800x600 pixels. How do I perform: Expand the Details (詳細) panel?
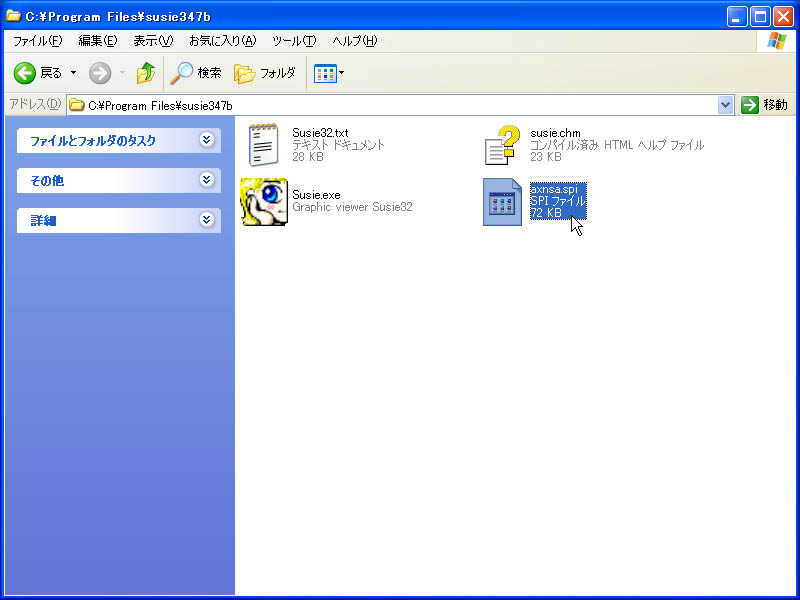(x=207, y=219)
